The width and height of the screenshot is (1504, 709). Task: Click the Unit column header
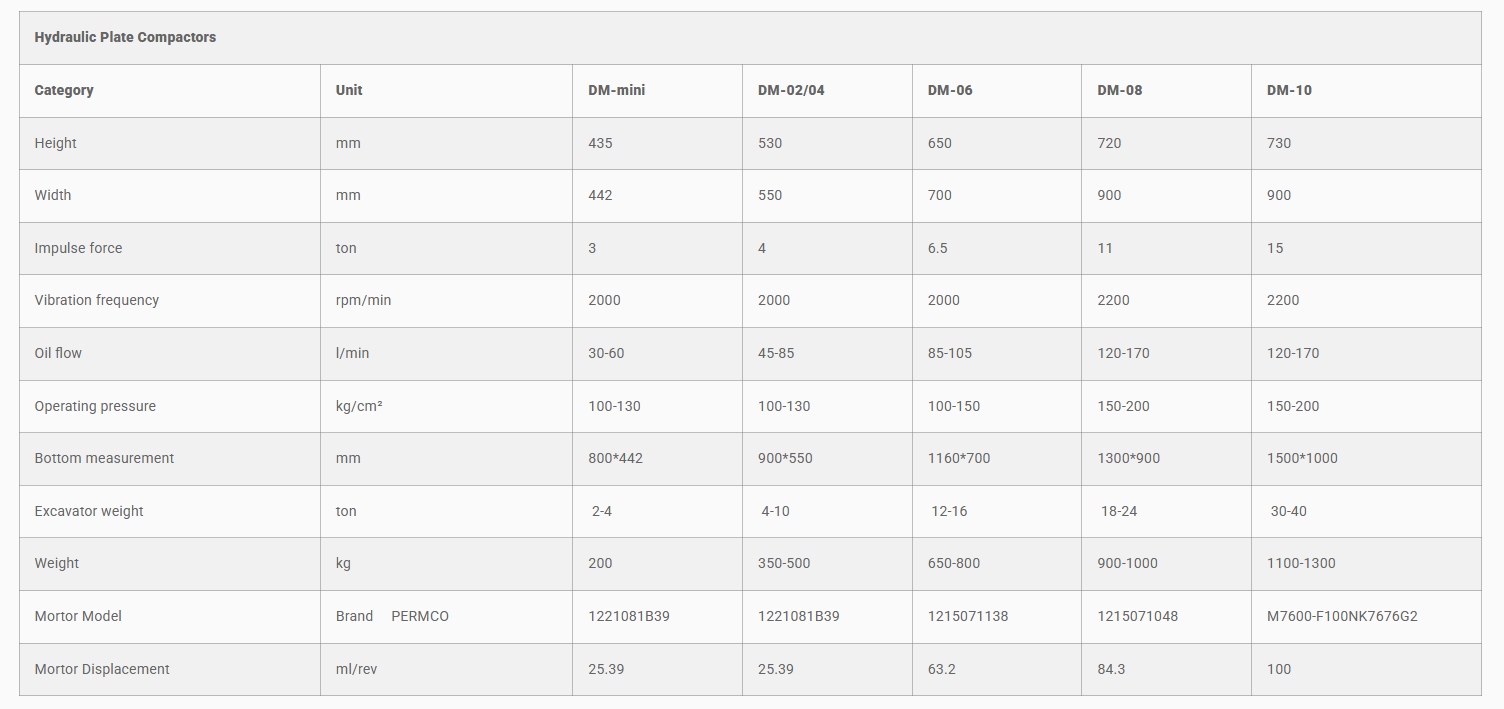(x=349, y=90)
